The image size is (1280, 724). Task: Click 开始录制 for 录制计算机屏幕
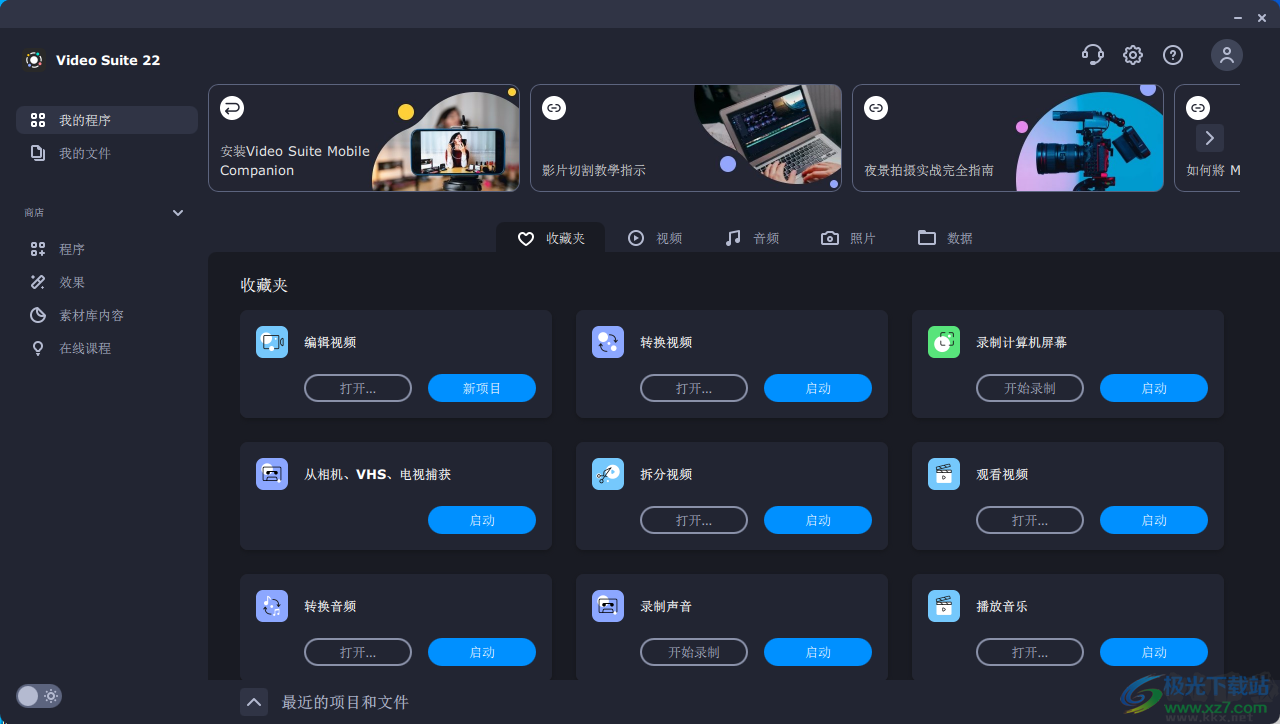1030,388
